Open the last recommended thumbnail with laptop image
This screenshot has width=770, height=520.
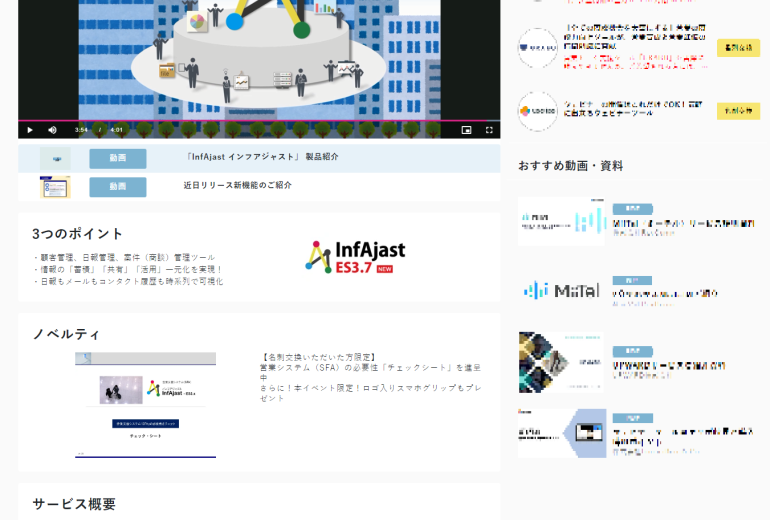click(x=562, y=433)
